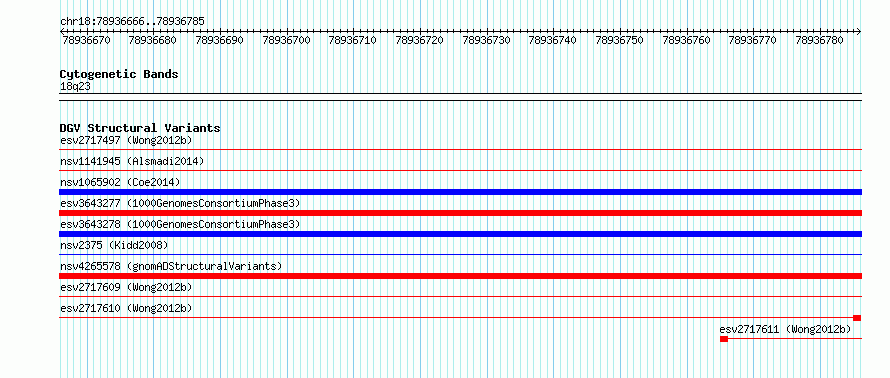
Task: Click red start block of esv2717611
Action: tap(724, 339)
